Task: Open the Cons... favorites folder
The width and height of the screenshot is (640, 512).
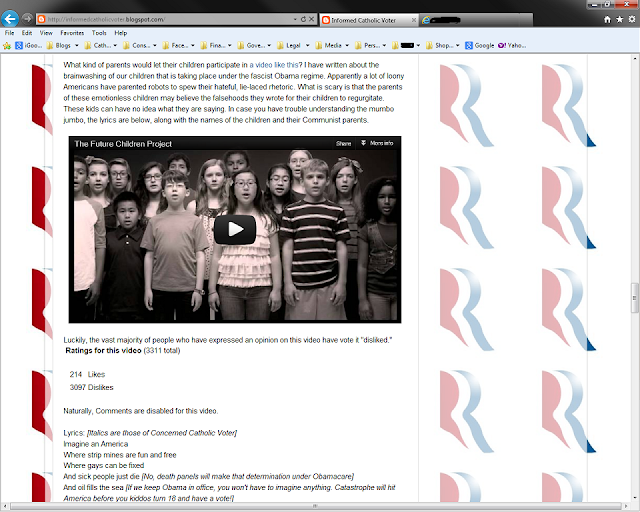Action: click(x=136, y=46)
